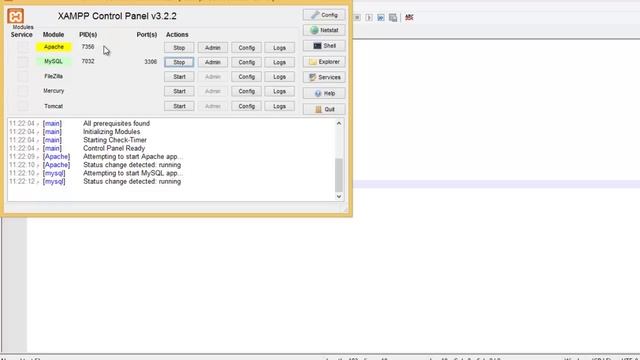Click the run-macro-multiple-times icon in editor toolbar
Image resolution: width=640 pixels, height=360 pixels.
tap(380, 18)
